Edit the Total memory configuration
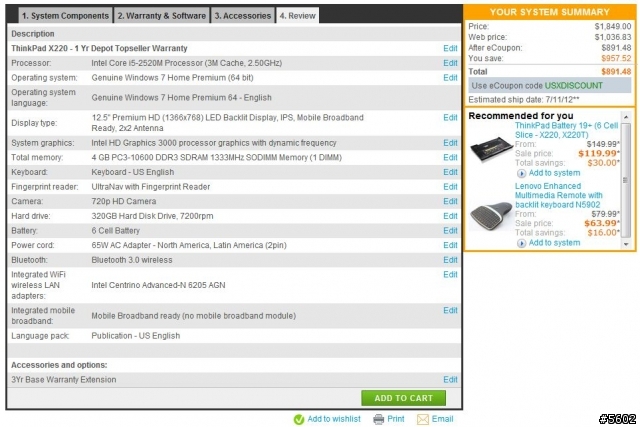640x427 pixels. point(450,158)
